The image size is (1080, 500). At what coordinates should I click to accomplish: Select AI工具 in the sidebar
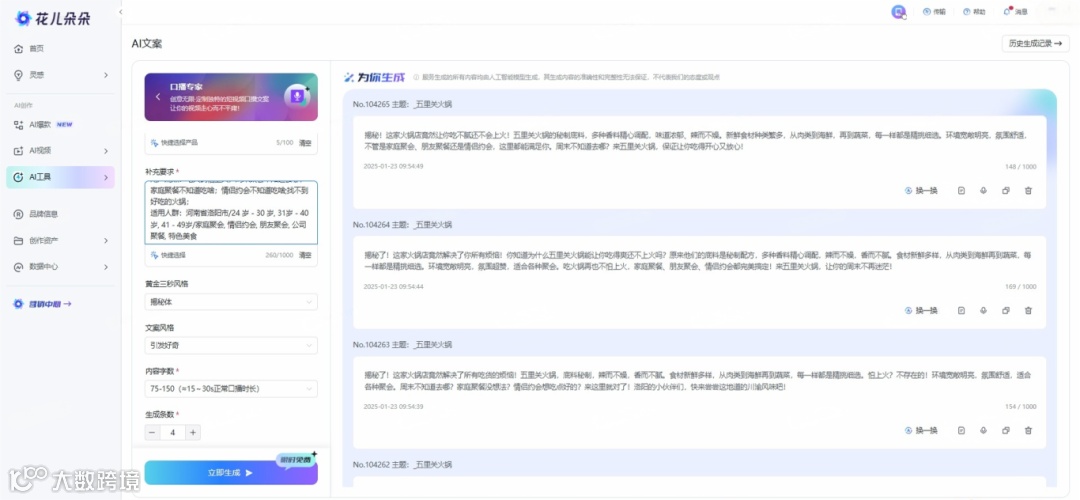pos(61,177)
